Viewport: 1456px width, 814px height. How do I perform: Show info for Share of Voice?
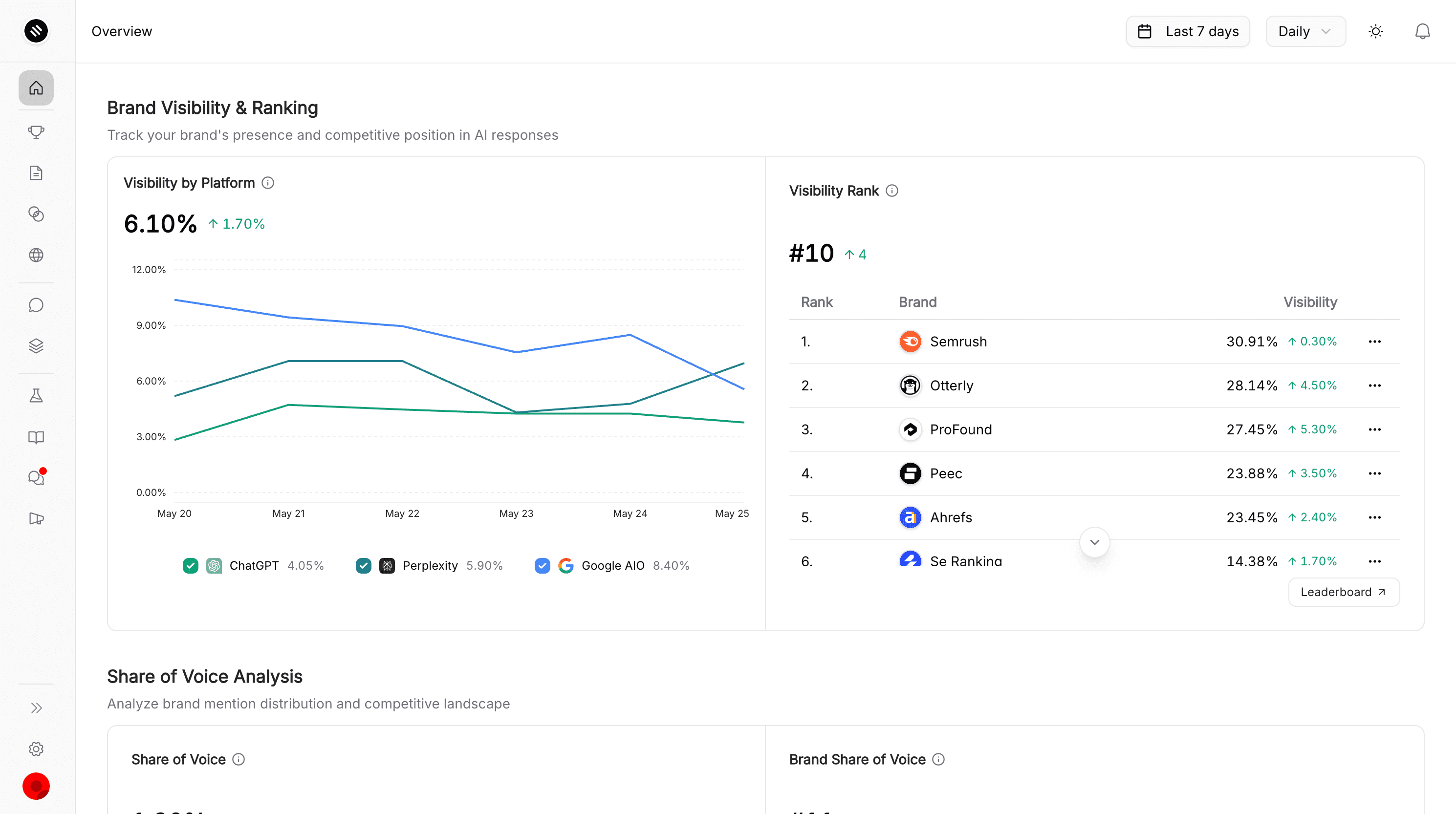(x=239, y=759)
